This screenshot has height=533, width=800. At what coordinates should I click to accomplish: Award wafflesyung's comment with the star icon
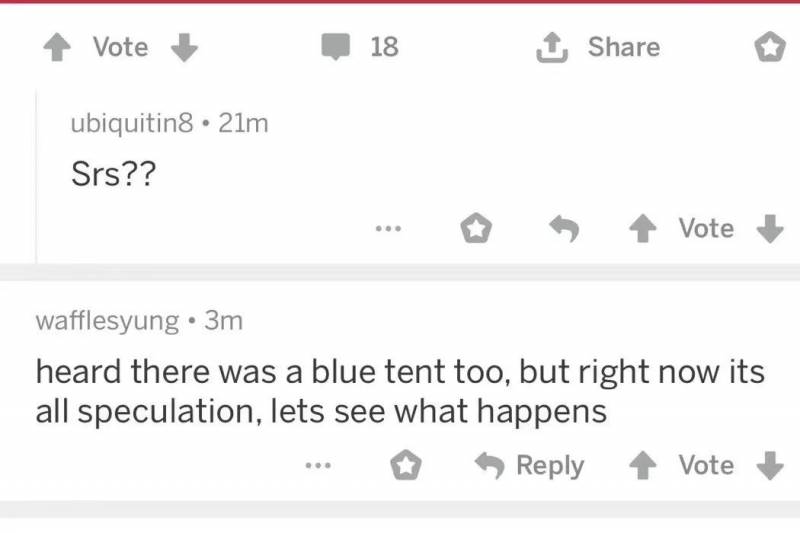[404, 465]
